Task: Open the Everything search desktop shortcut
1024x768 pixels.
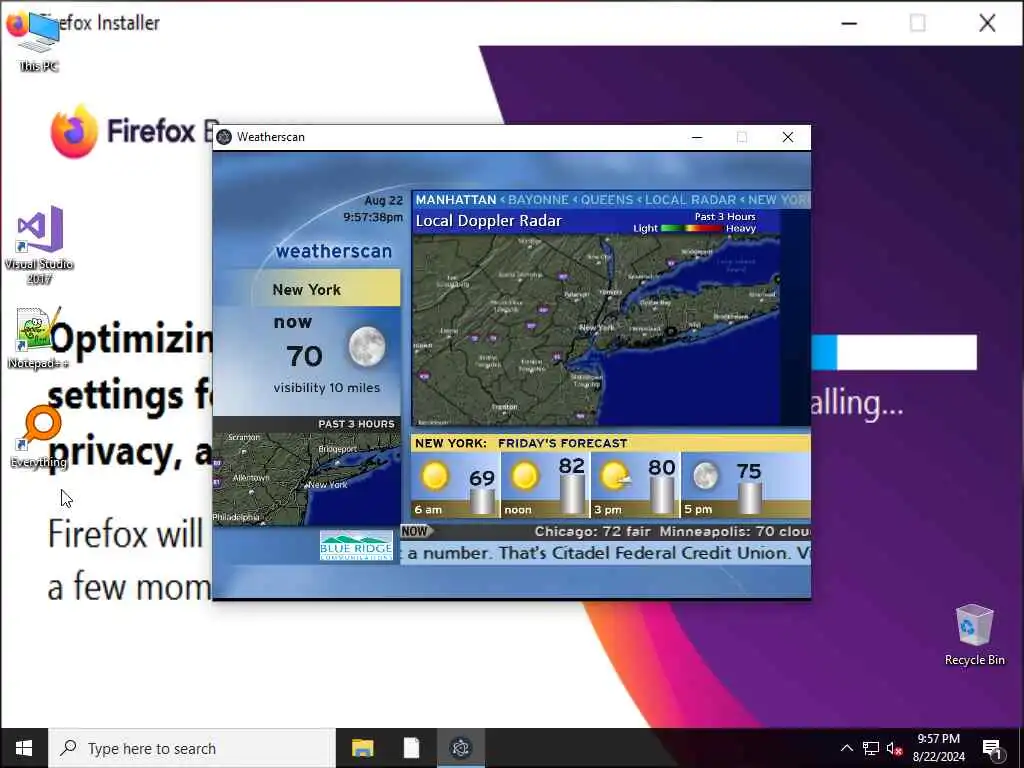Action: [39, 436]
